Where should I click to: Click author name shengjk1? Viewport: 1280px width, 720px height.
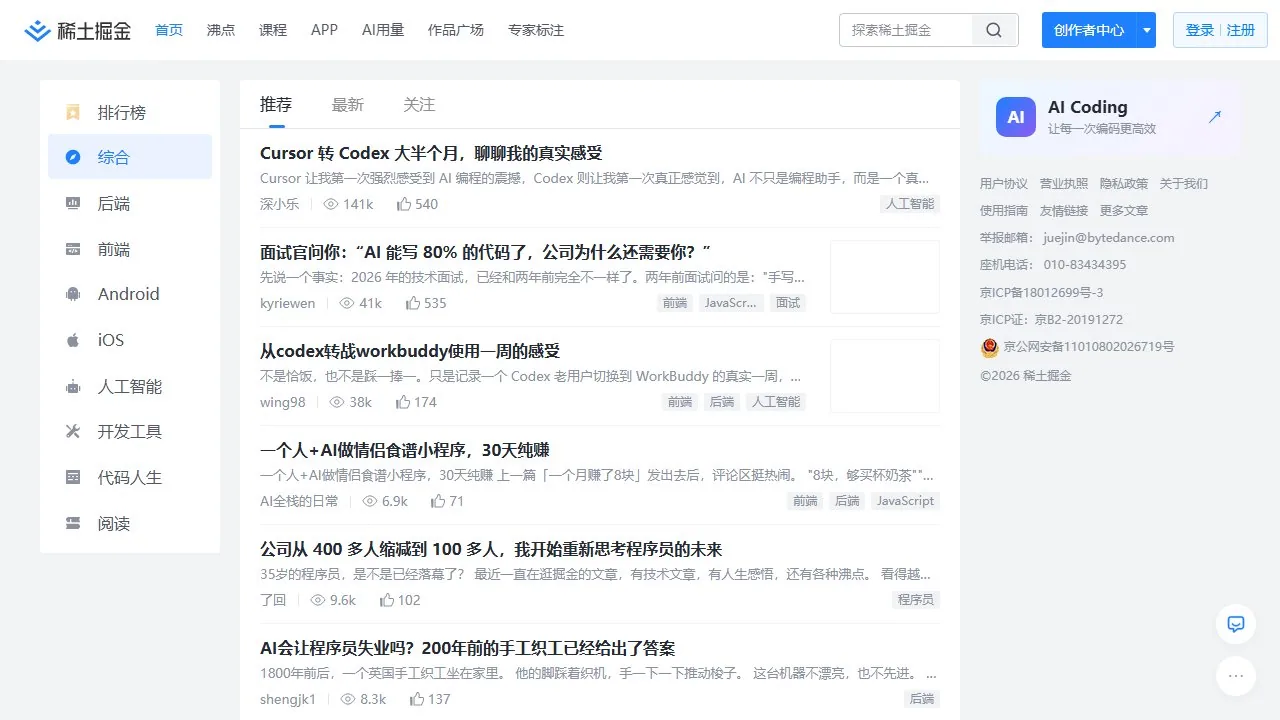click(x=288, y=699)
